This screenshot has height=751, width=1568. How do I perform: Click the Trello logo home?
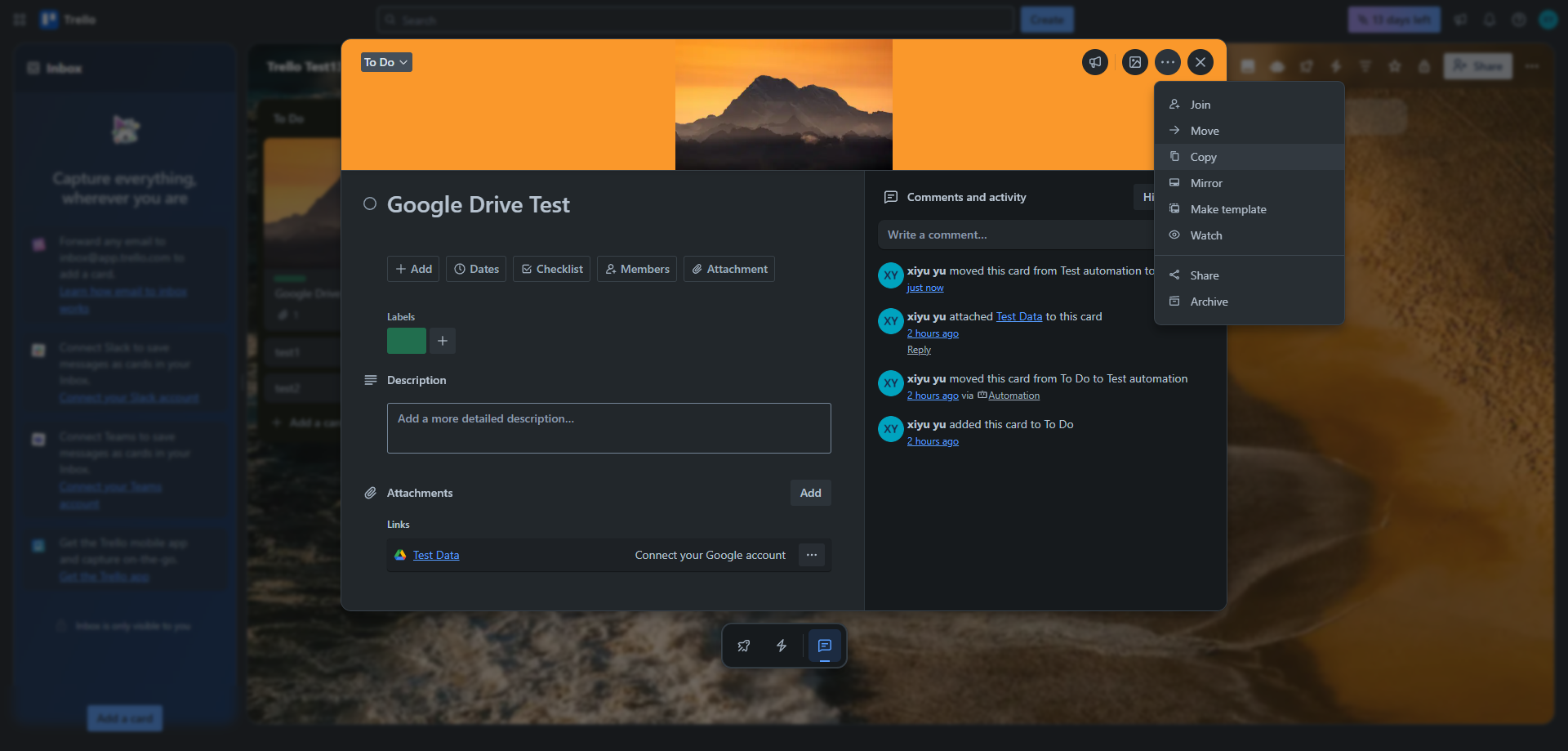69,20
